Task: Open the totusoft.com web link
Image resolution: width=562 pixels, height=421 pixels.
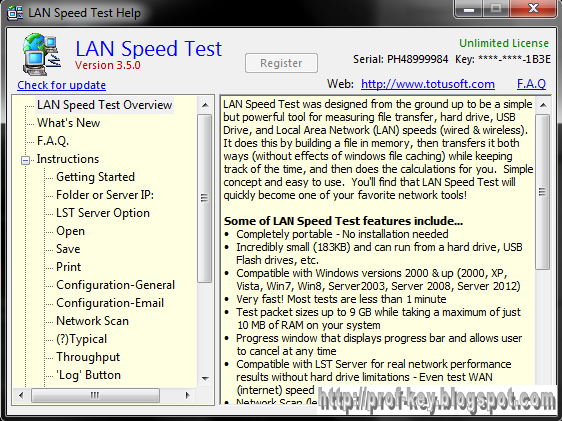Action: point(428,84)
